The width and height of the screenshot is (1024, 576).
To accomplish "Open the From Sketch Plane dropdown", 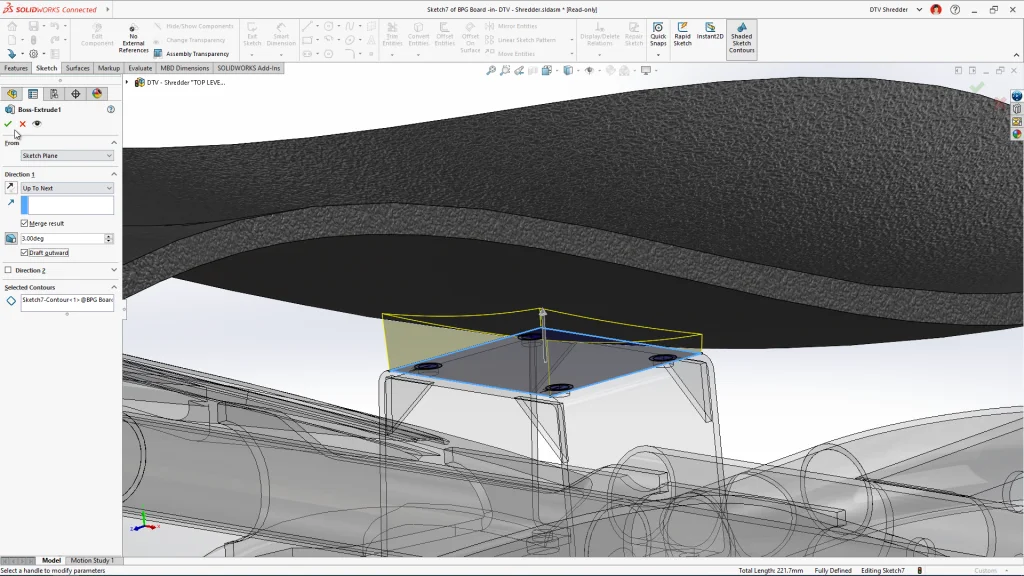I will click(67, 156).
